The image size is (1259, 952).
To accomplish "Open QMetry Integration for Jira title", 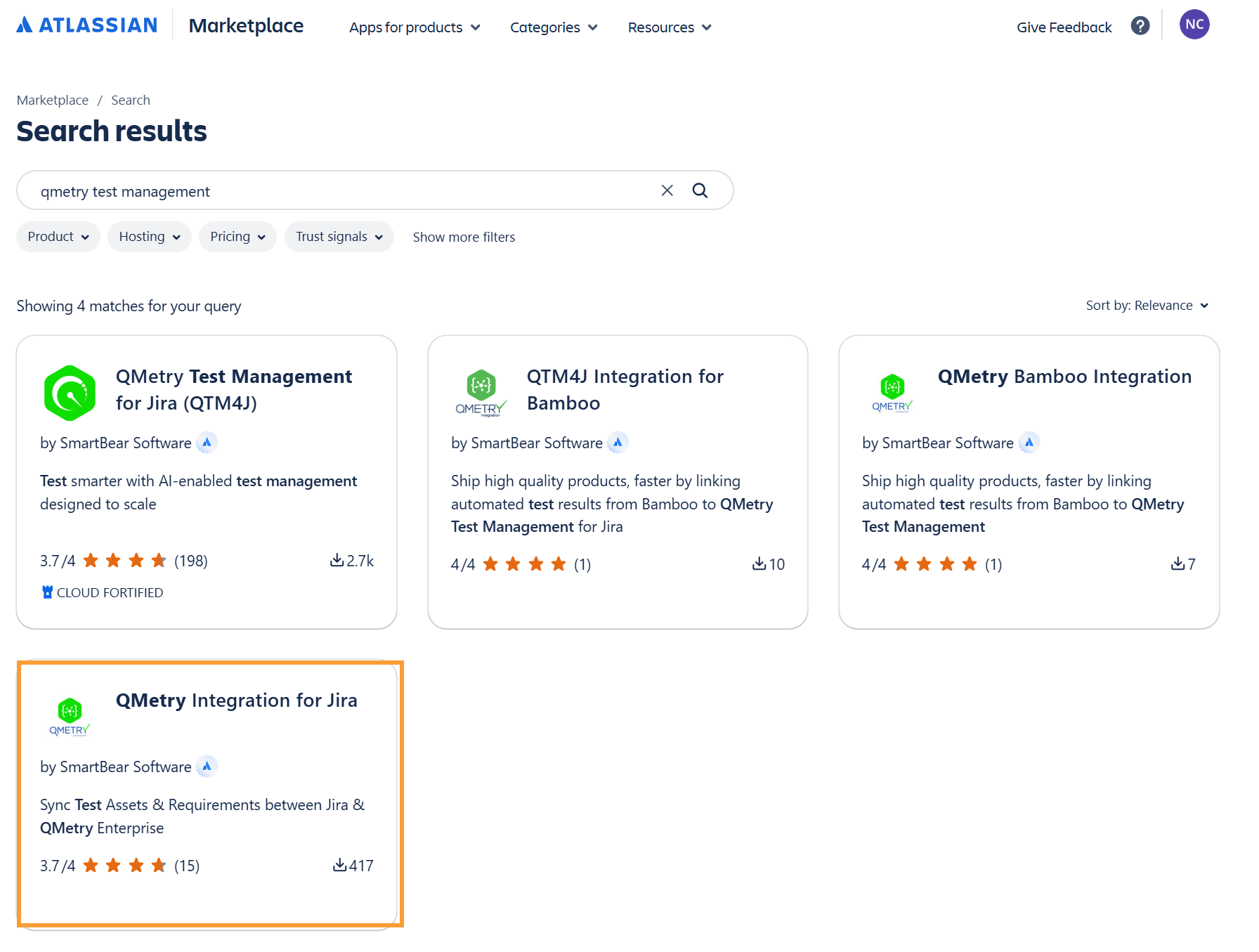I will tap(237, 700).
